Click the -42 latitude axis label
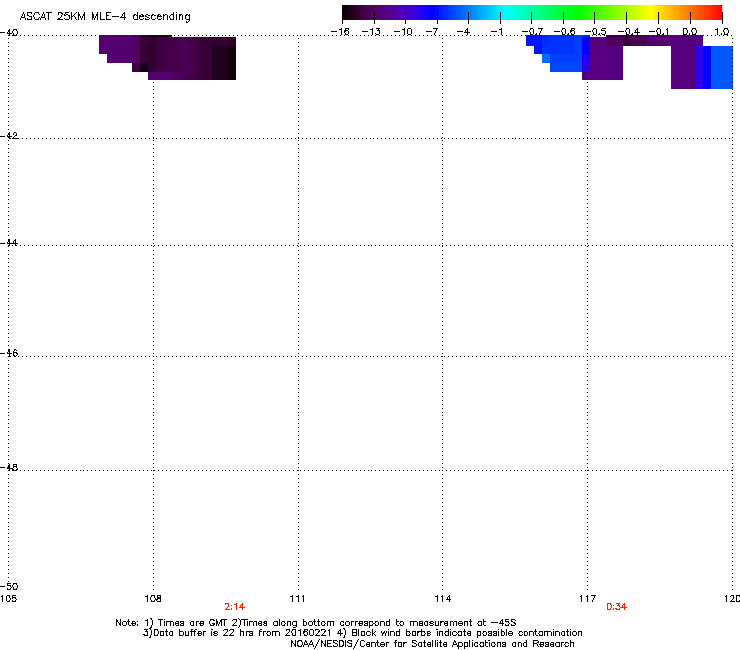The image size is (740, 650). click(x=9, y=135)
